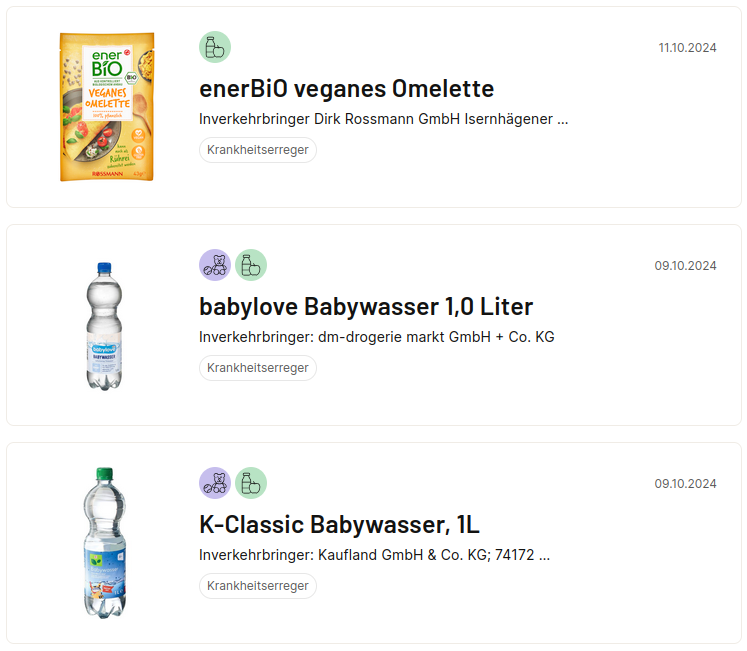Click the Dirk Rossmann GmbH distributor text

pos(384,119)
